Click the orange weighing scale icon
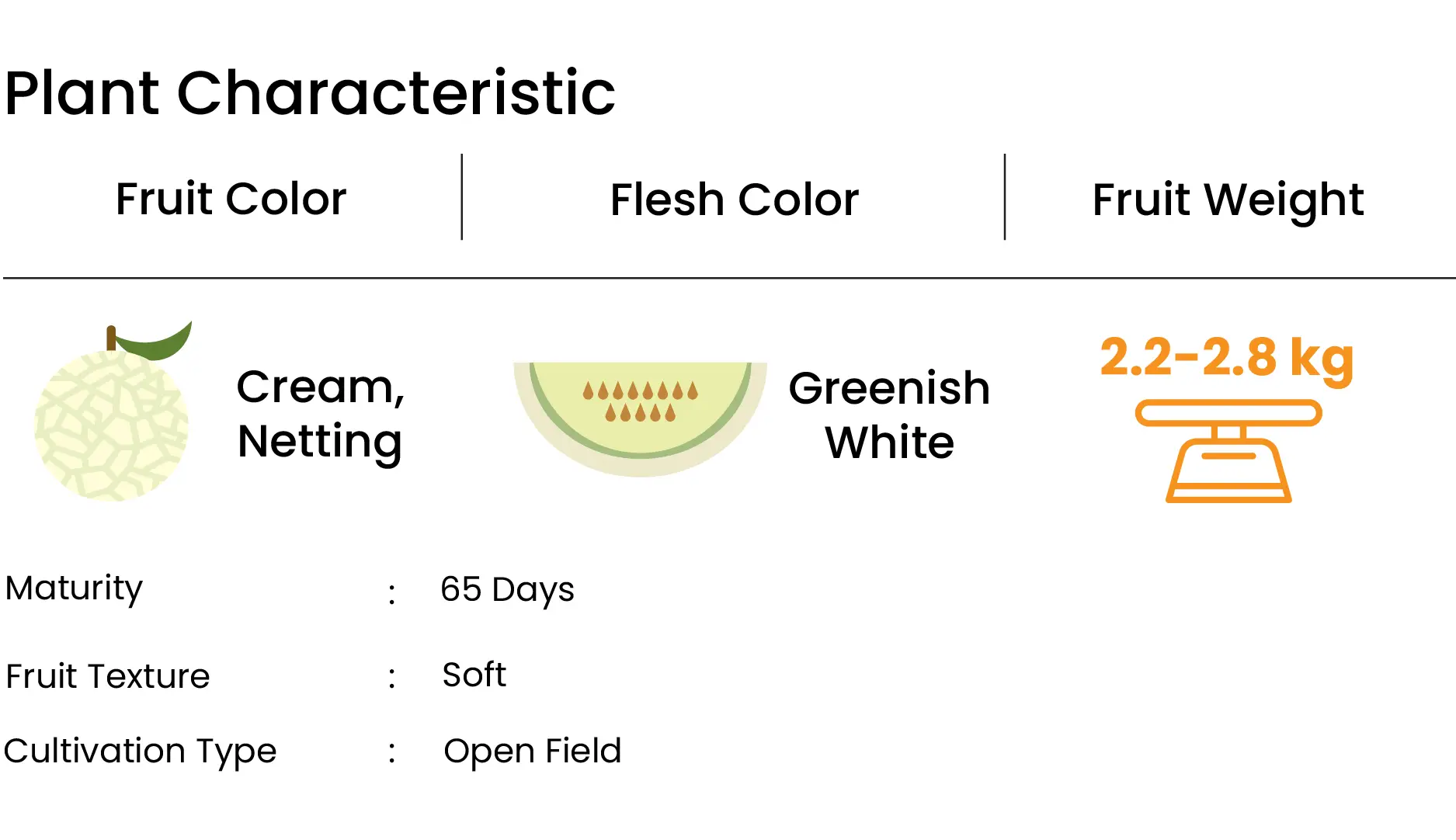The width and height of the screenshot is (1456, 840). click(x=1228, y=451)
